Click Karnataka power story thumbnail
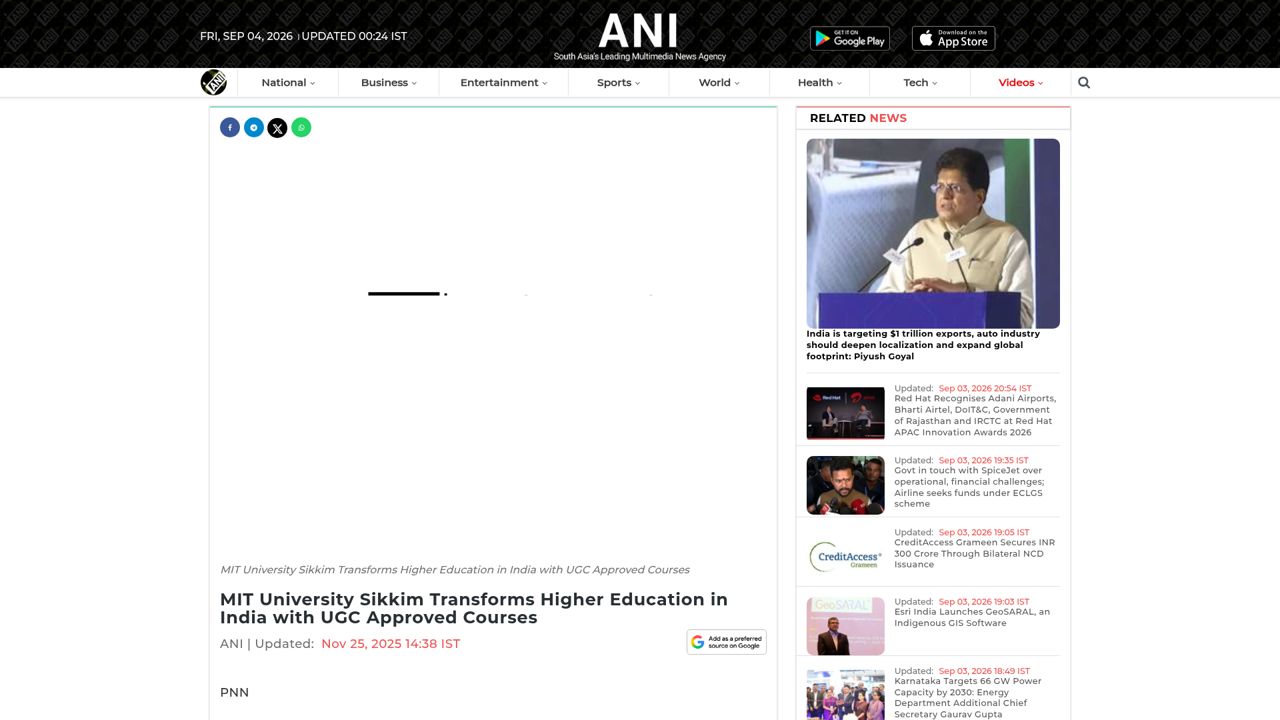The height and width of the screenshot is (720, 1280). (846, 694)
